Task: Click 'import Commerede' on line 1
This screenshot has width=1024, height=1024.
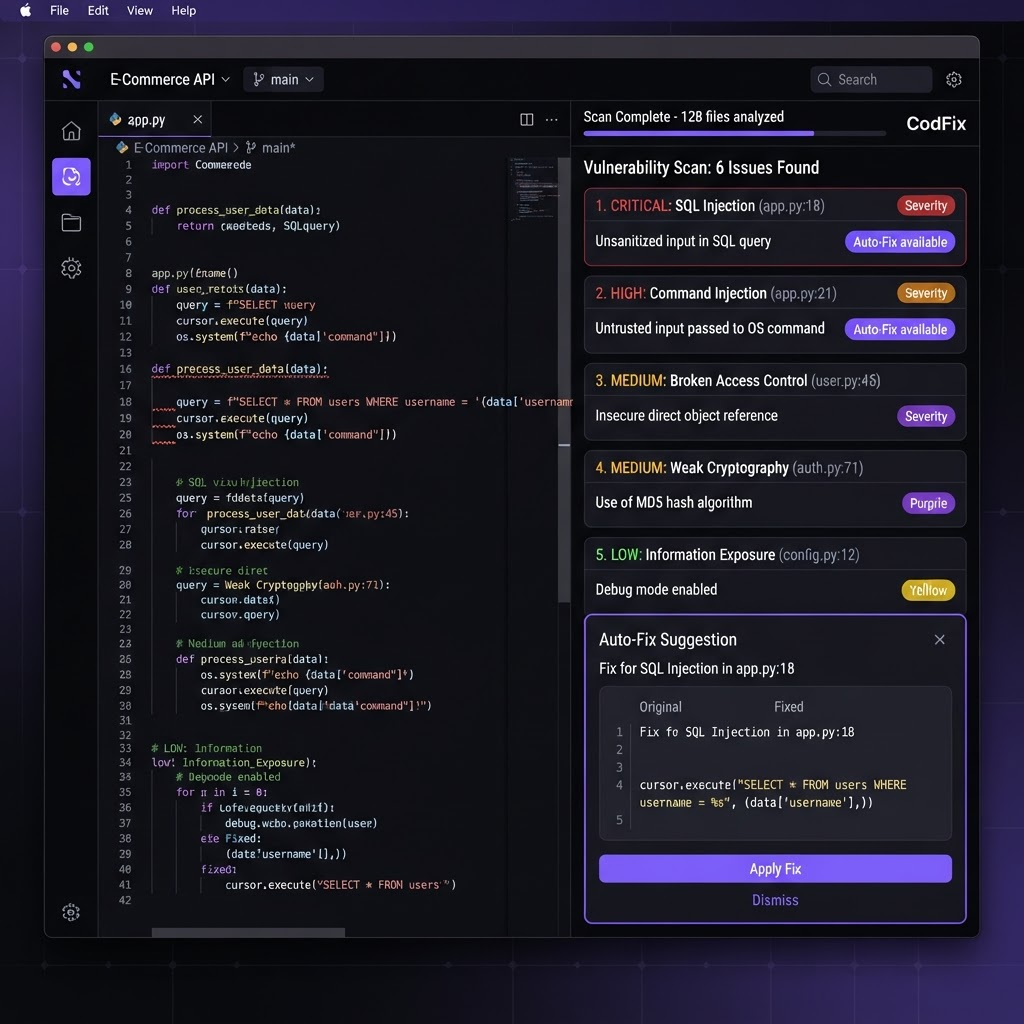Action: (x=201, y=165)
